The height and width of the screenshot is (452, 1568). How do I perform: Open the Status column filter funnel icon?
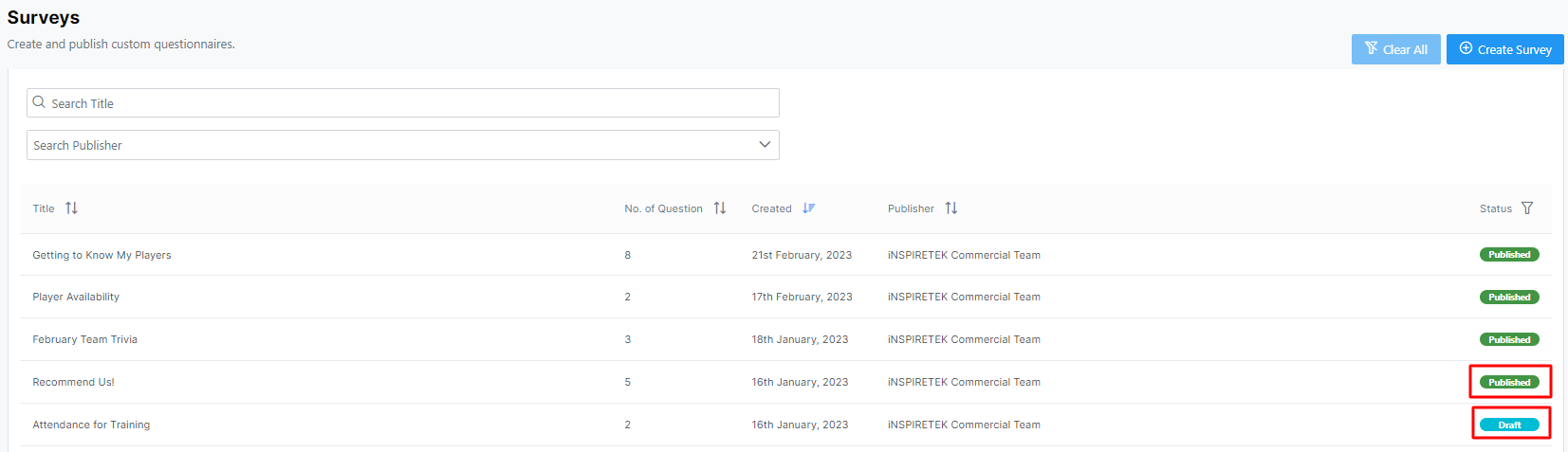pyautogui.click(x=1527, y=208)
